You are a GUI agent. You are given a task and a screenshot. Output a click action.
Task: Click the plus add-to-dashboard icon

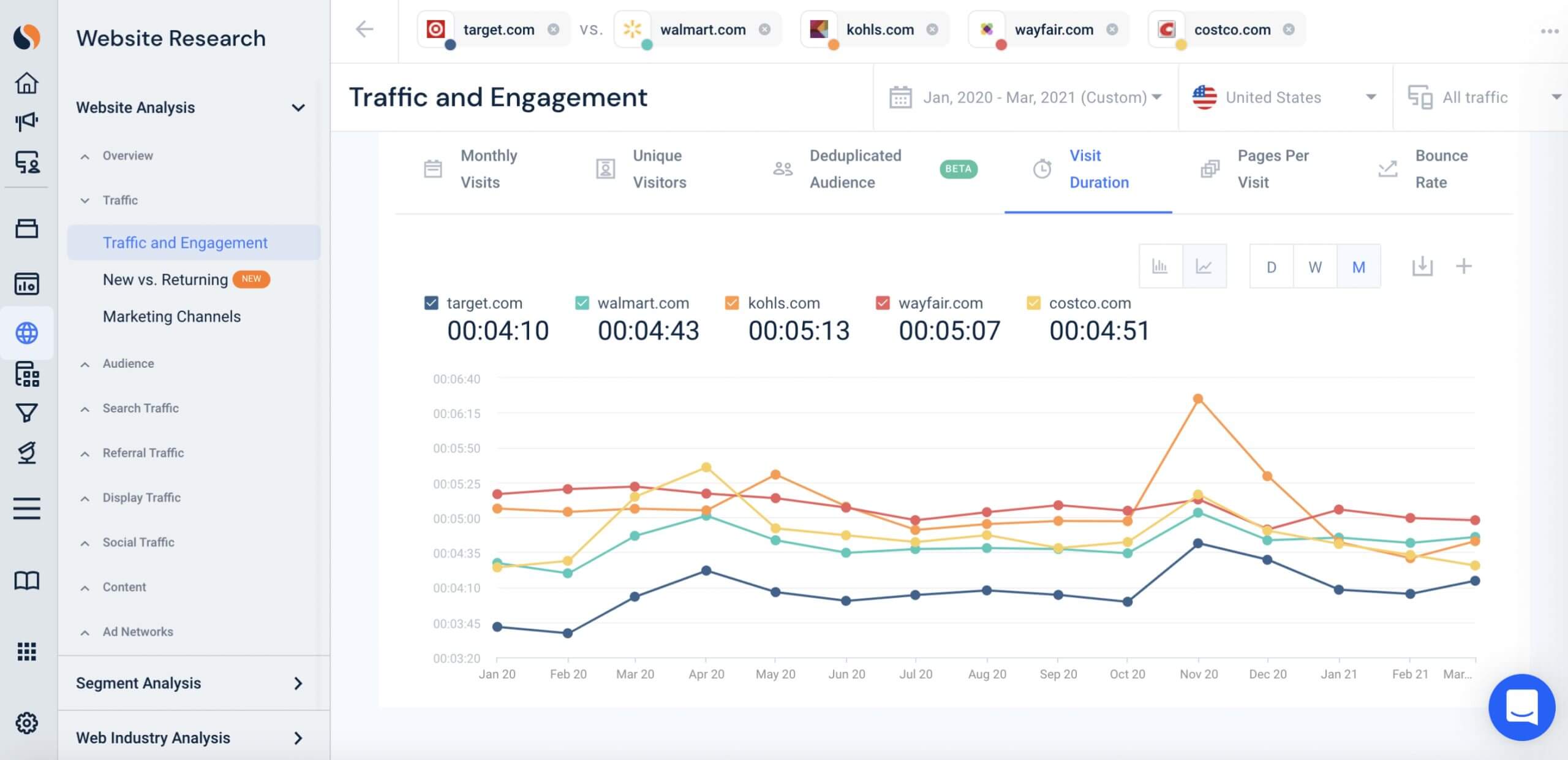1464,266
